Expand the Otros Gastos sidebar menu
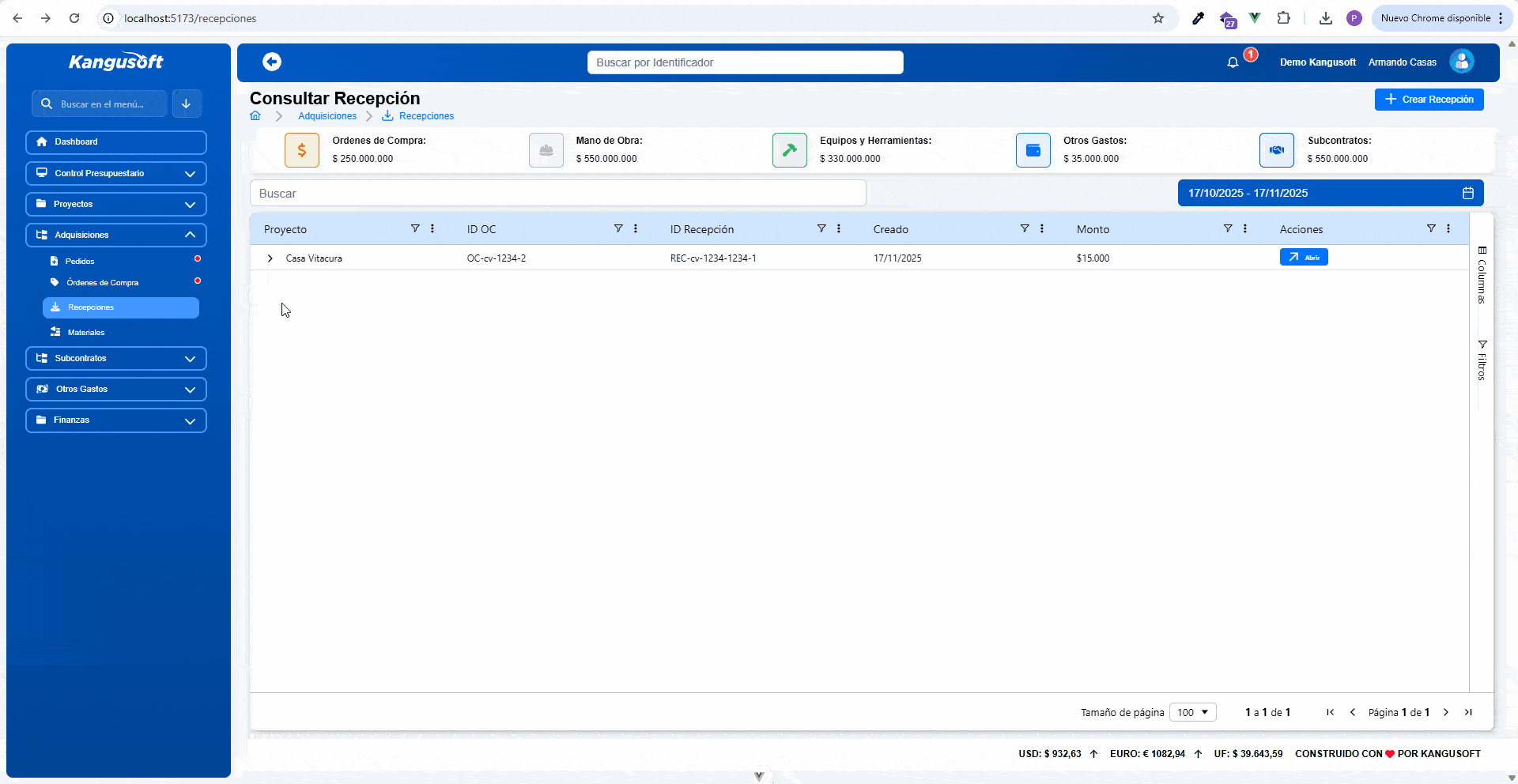1518x784 pixels. pos(116,389)
